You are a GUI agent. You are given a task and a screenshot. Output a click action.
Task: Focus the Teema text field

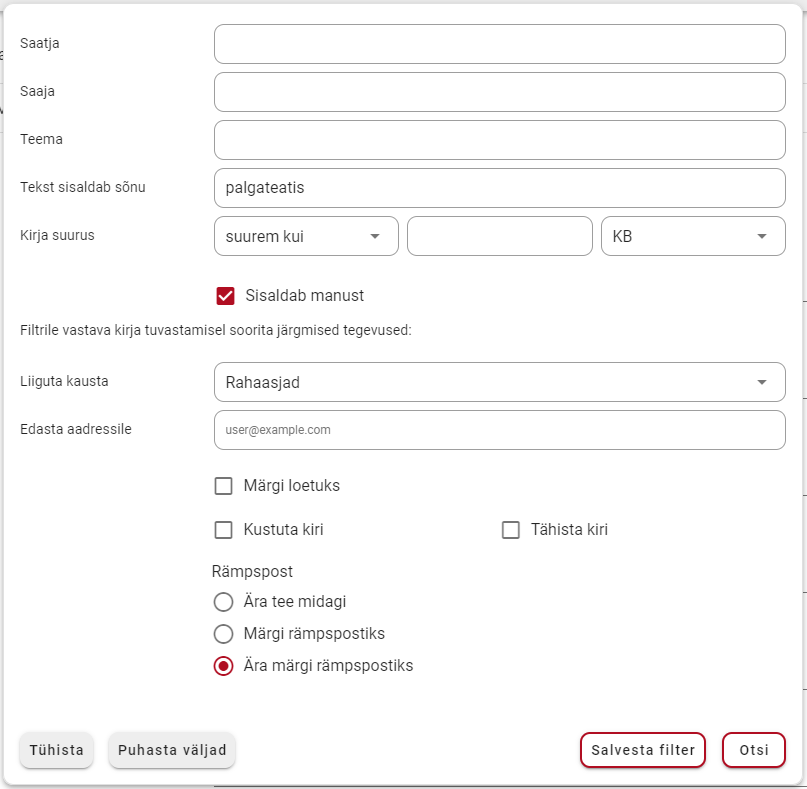(499, 139)
